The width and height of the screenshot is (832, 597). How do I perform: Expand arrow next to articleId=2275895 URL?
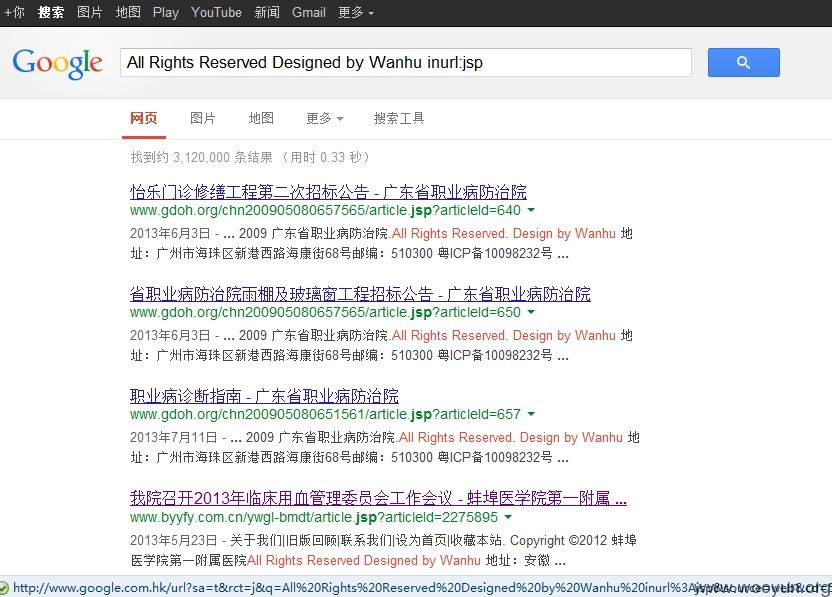click(508, 517)
